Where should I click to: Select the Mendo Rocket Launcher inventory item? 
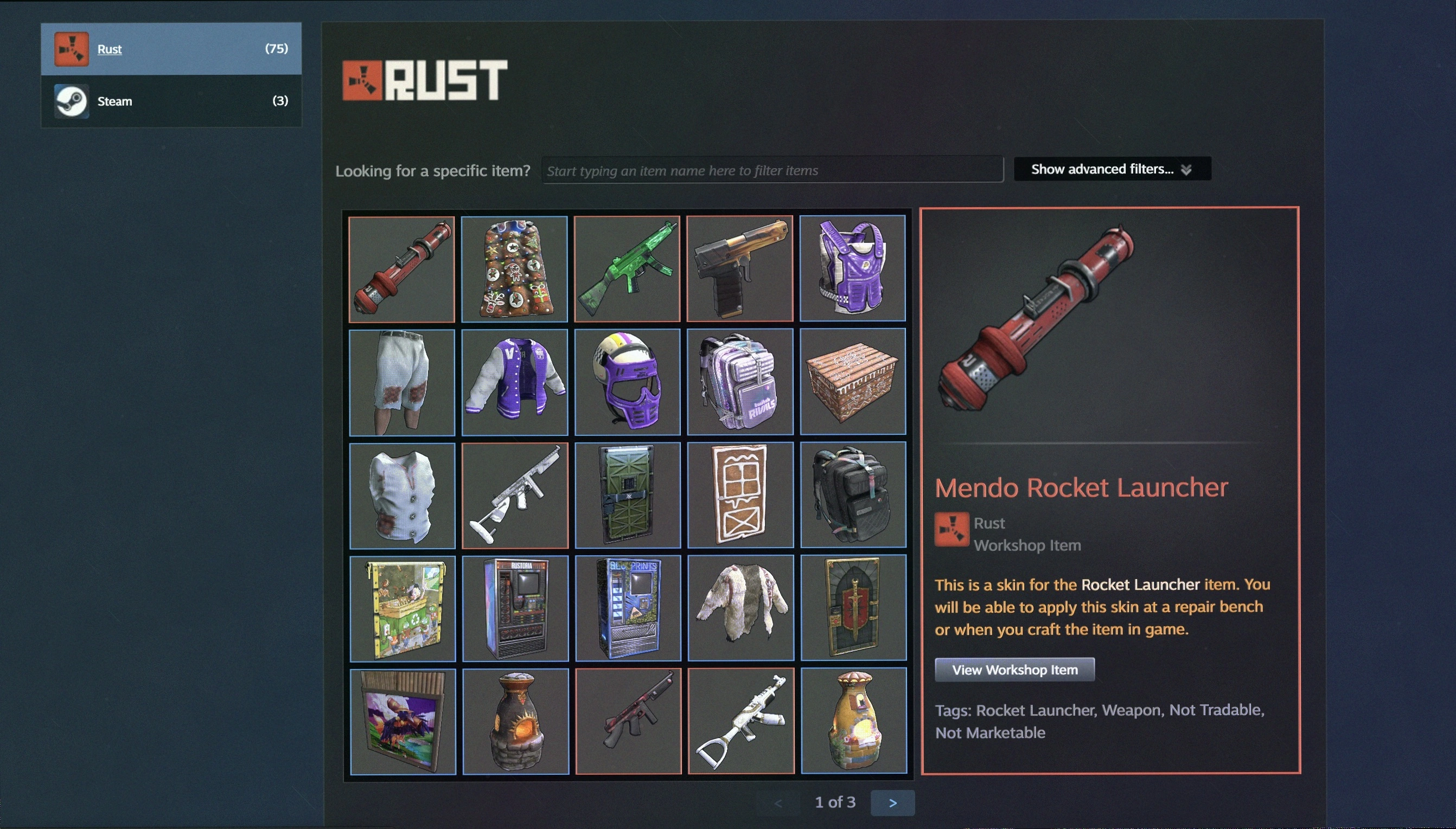pos(401,269)
